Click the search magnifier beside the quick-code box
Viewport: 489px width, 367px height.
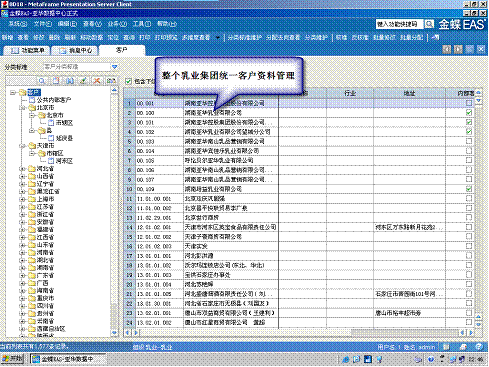pos(429,24)
